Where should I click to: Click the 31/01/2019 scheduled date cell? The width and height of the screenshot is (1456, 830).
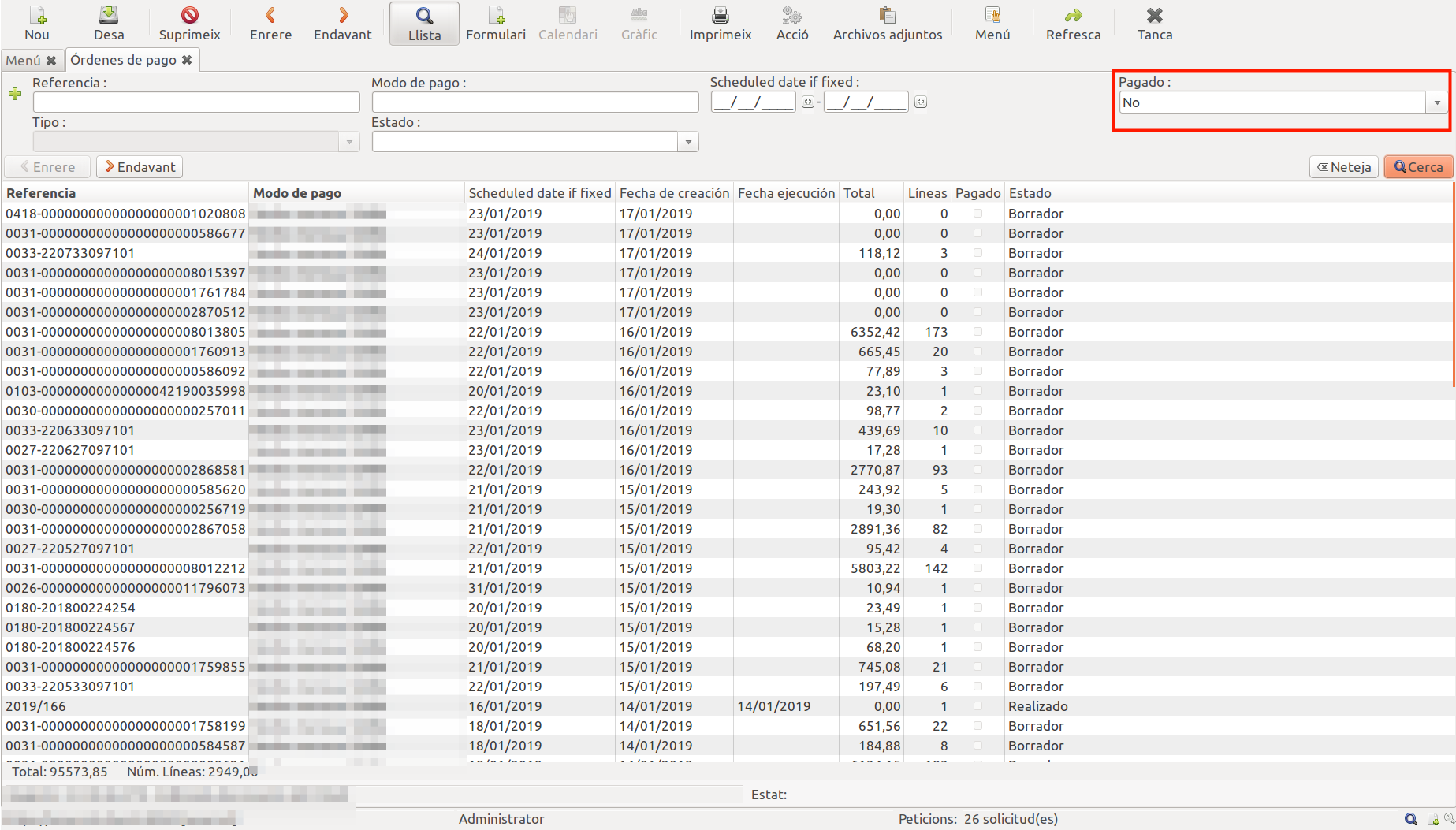pos(505,588)
